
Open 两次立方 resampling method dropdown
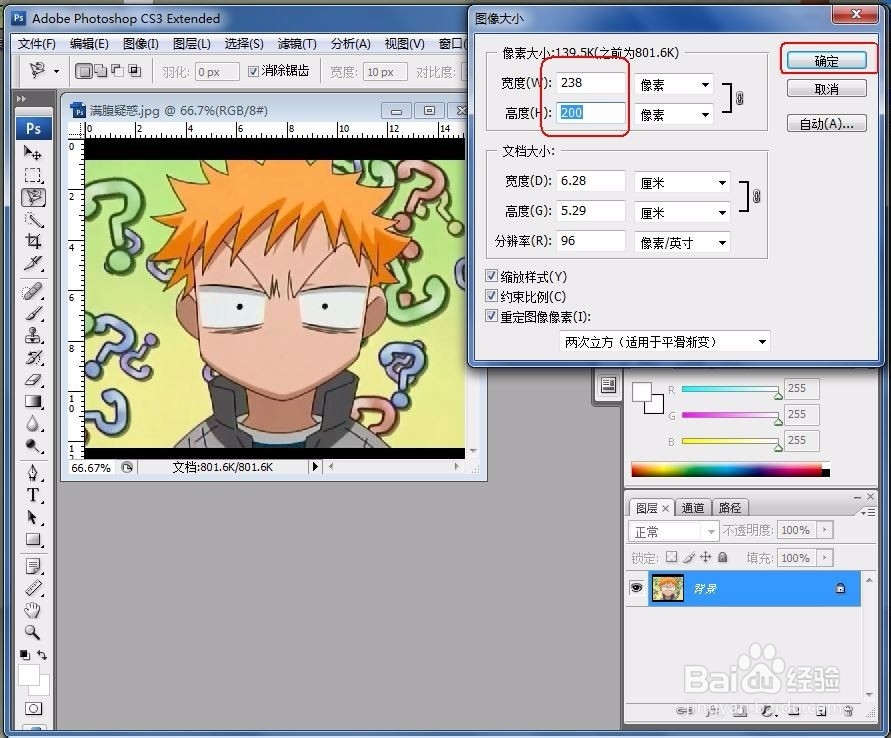pos(665,341)
